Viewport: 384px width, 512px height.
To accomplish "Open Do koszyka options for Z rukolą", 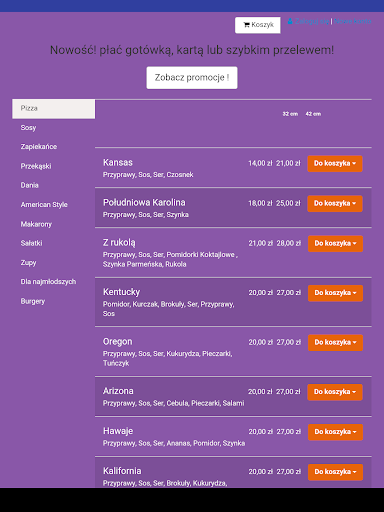I will click(x=335, y=244).
